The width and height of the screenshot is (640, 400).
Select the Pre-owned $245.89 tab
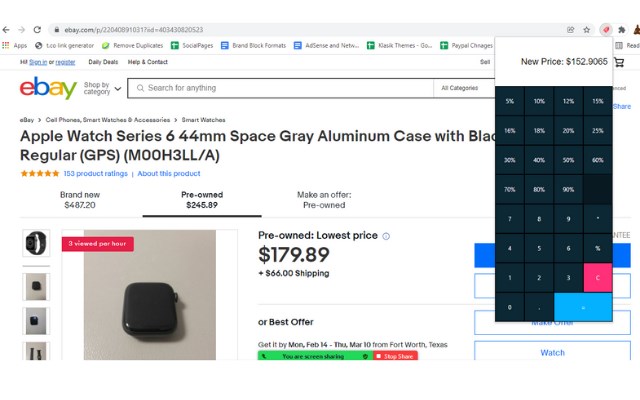click(x=201, y=200)
